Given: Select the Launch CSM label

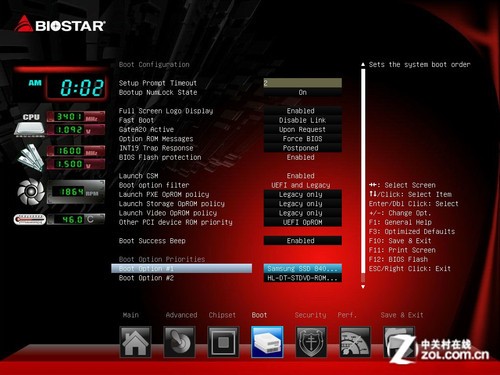Looking at the screenshot, I should click(138, 176).
